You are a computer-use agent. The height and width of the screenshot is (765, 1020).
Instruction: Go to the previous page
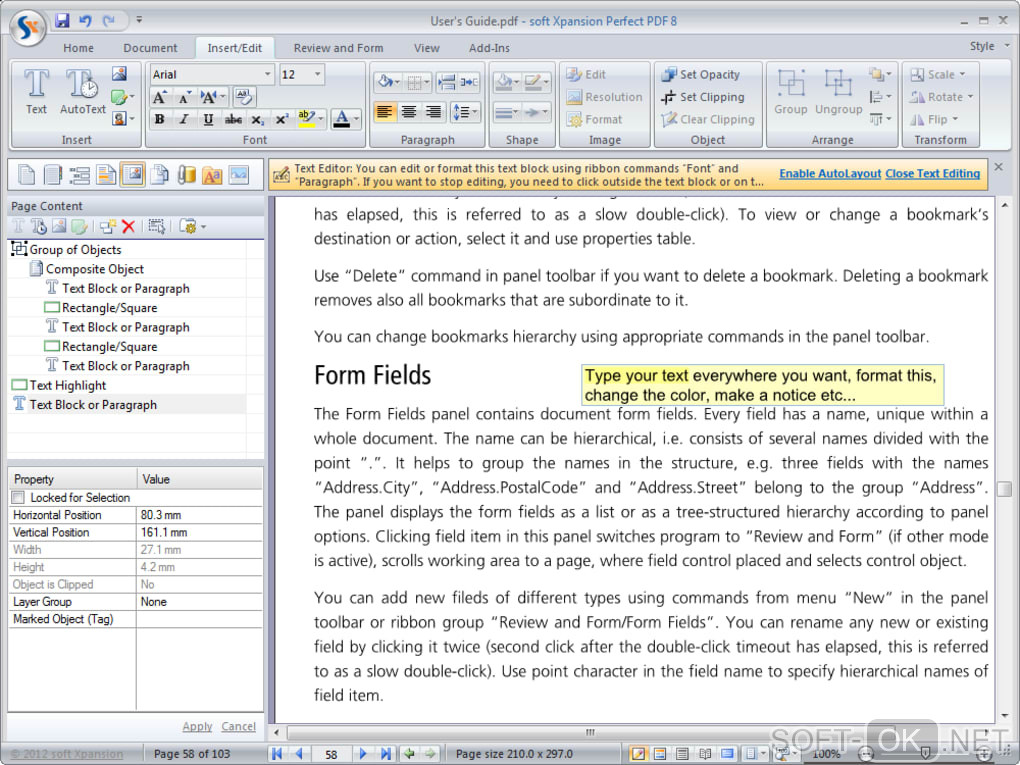[x=299, y=753]
